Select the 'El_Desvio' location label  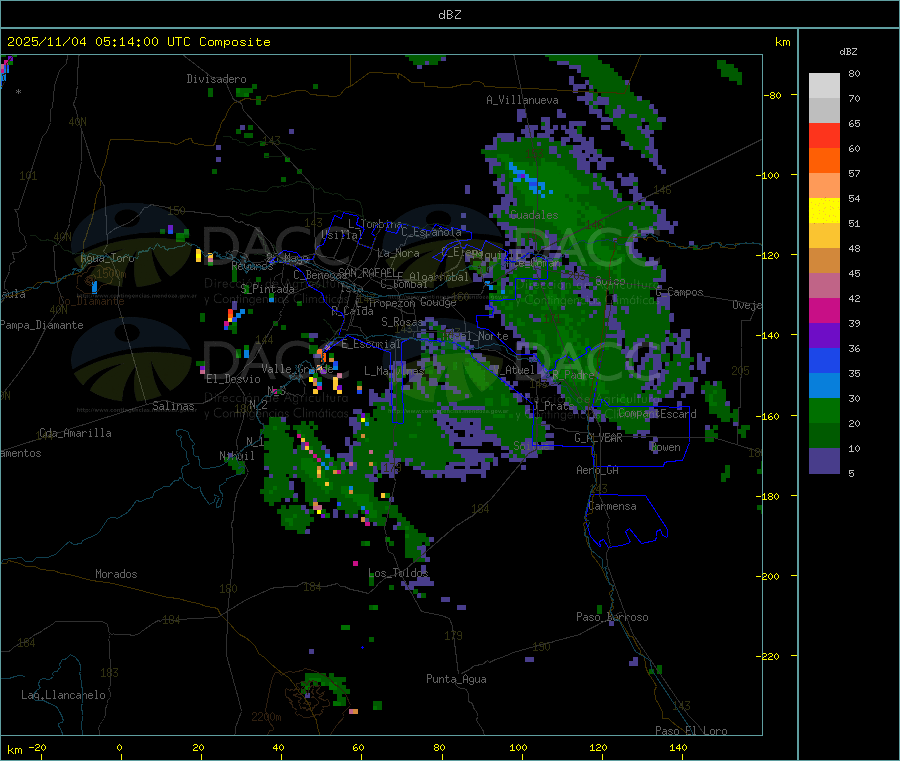[x=234, y=379]
